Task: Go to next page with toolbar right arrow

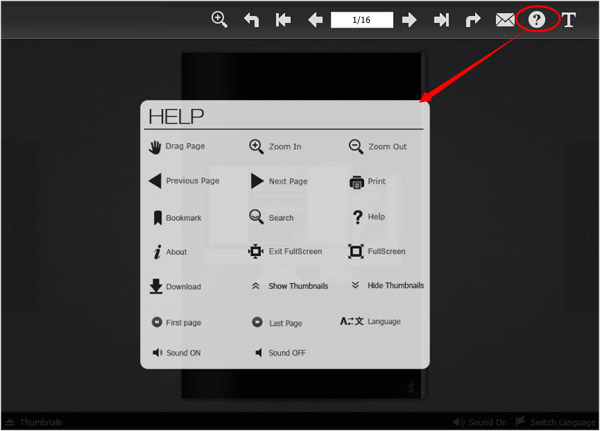Action: click(409, 19)
